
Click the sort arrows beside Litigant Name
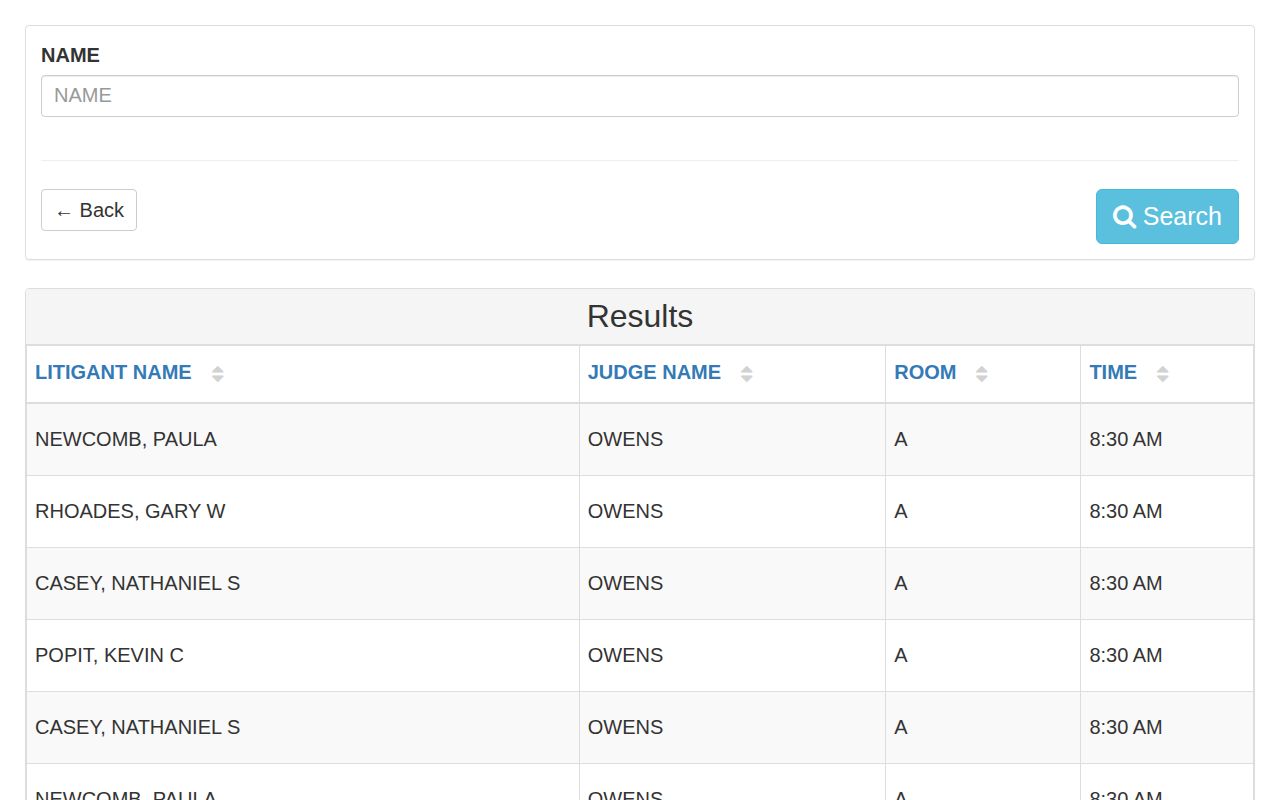pyautogui.click(x=217, y=374)
